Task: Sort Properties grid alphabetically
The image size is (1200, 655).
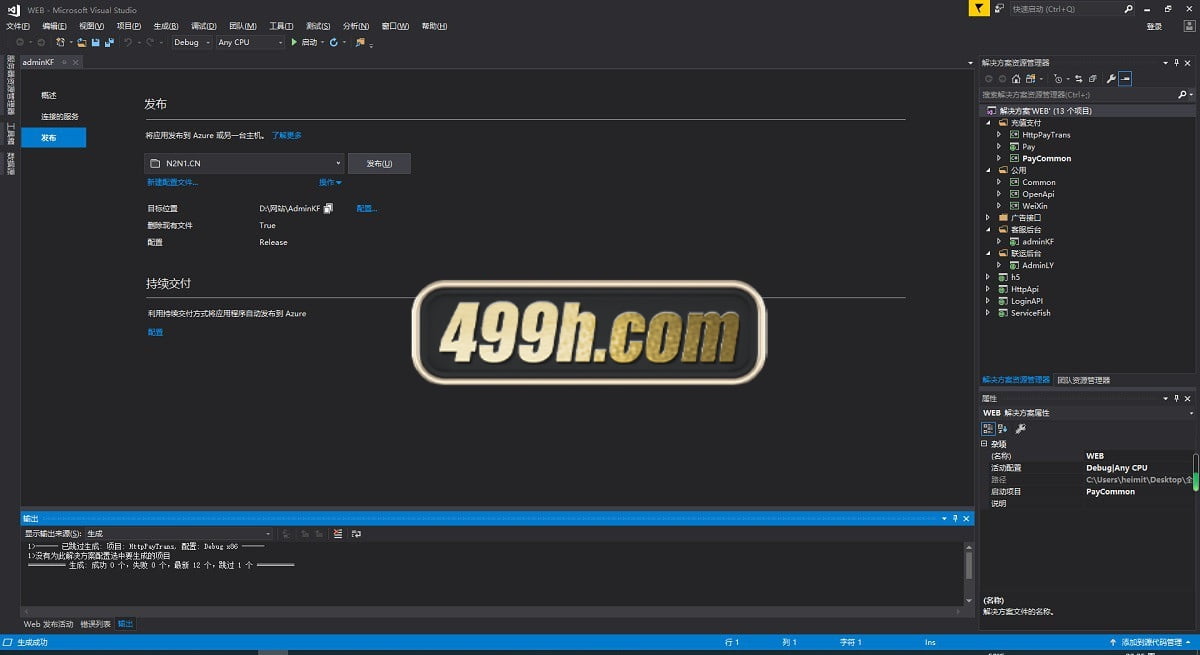Action: pos(1002,428)
